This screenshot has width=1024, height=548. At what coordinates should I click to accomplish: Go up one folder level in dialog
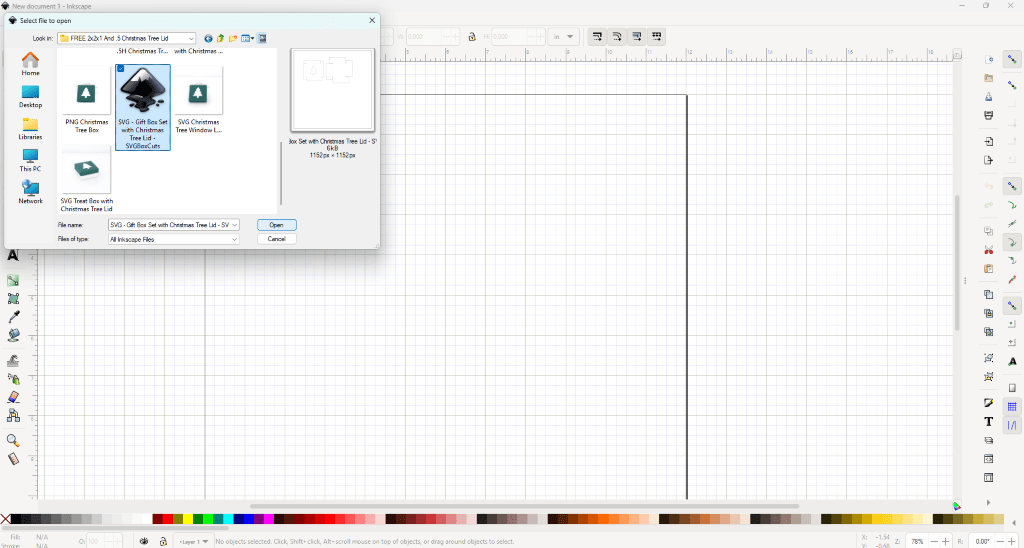pos(220,39)
